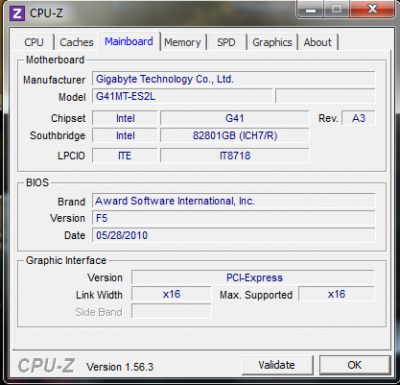Click the LPCIO IT8718 field
This screenshot has width=400, height=385.
point(235,156)
